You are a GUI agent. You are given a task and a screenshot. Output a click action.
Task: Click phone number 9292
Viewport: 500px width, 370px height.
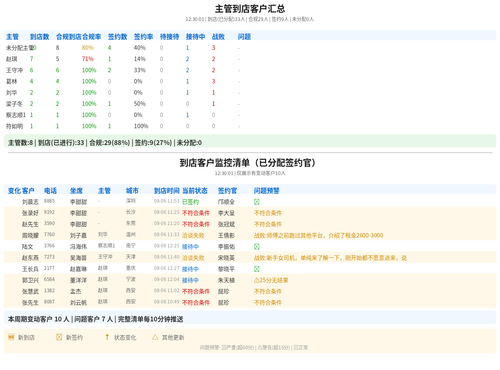point(49,212)
